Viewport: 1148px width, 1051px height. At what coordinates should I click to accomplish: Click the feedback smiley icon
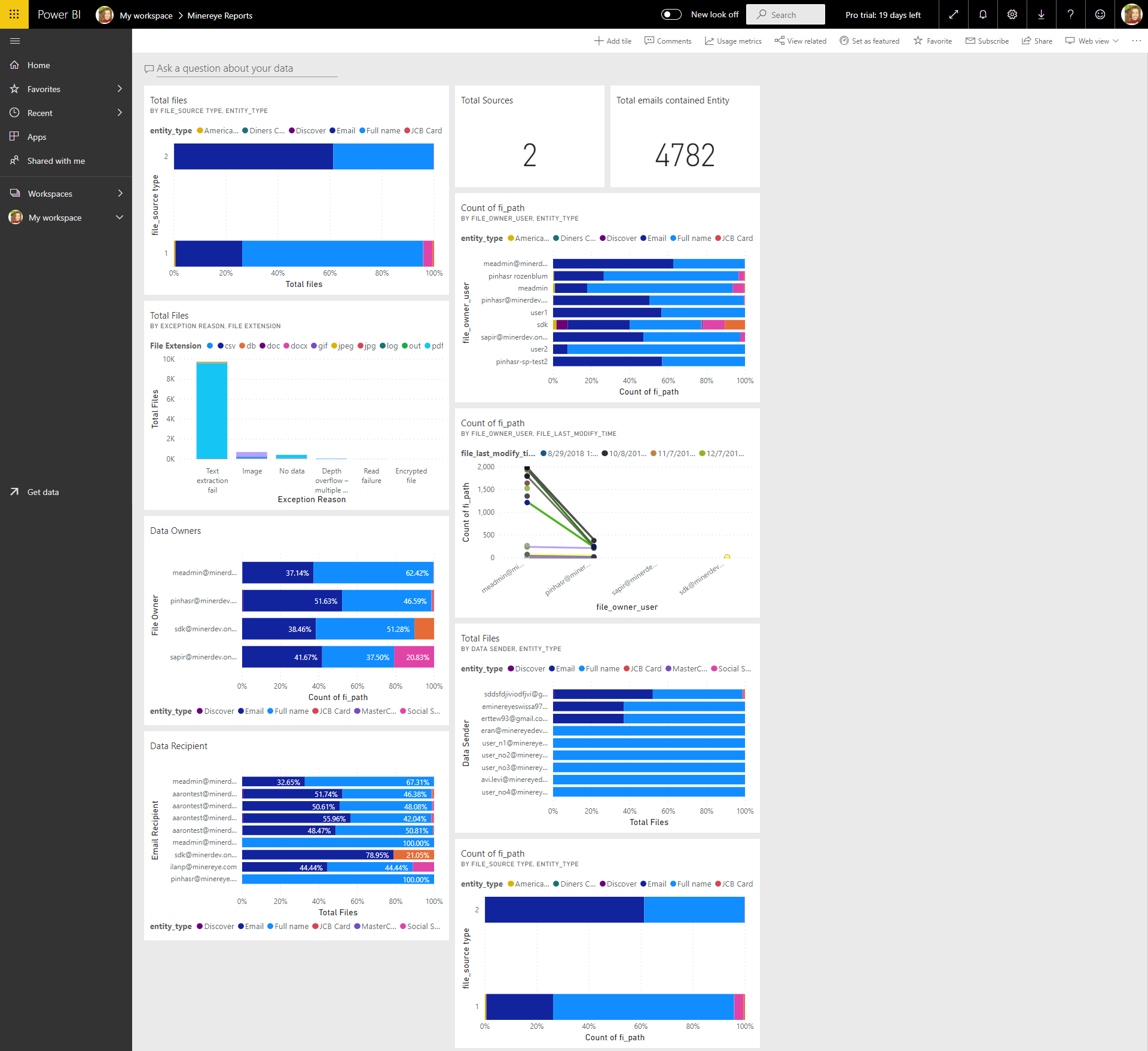pos(1100,14)
